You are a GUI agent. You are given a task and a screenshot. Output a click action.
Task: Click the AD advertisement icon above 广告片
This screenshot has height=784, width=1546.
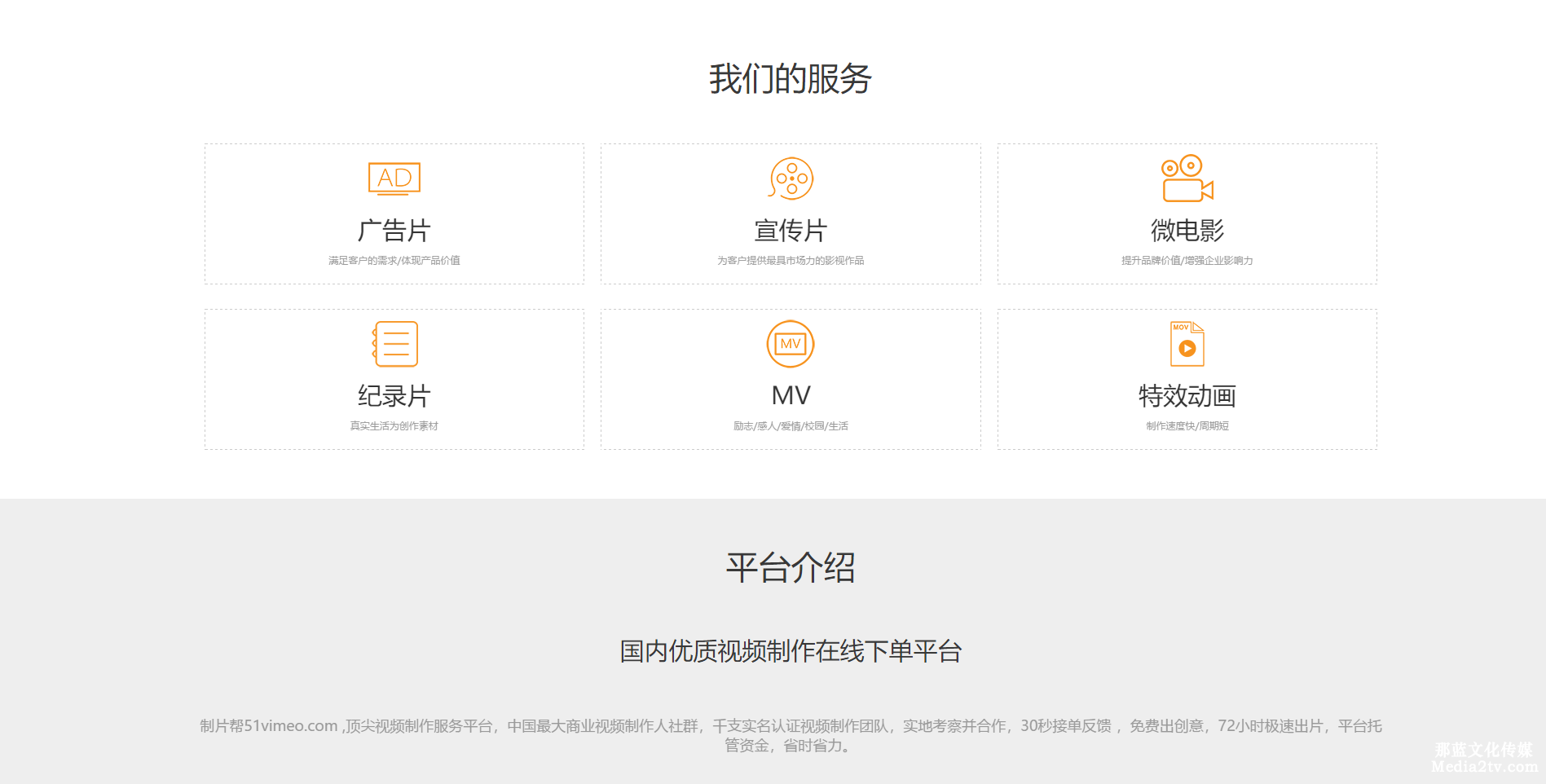(x=394, y=178)
